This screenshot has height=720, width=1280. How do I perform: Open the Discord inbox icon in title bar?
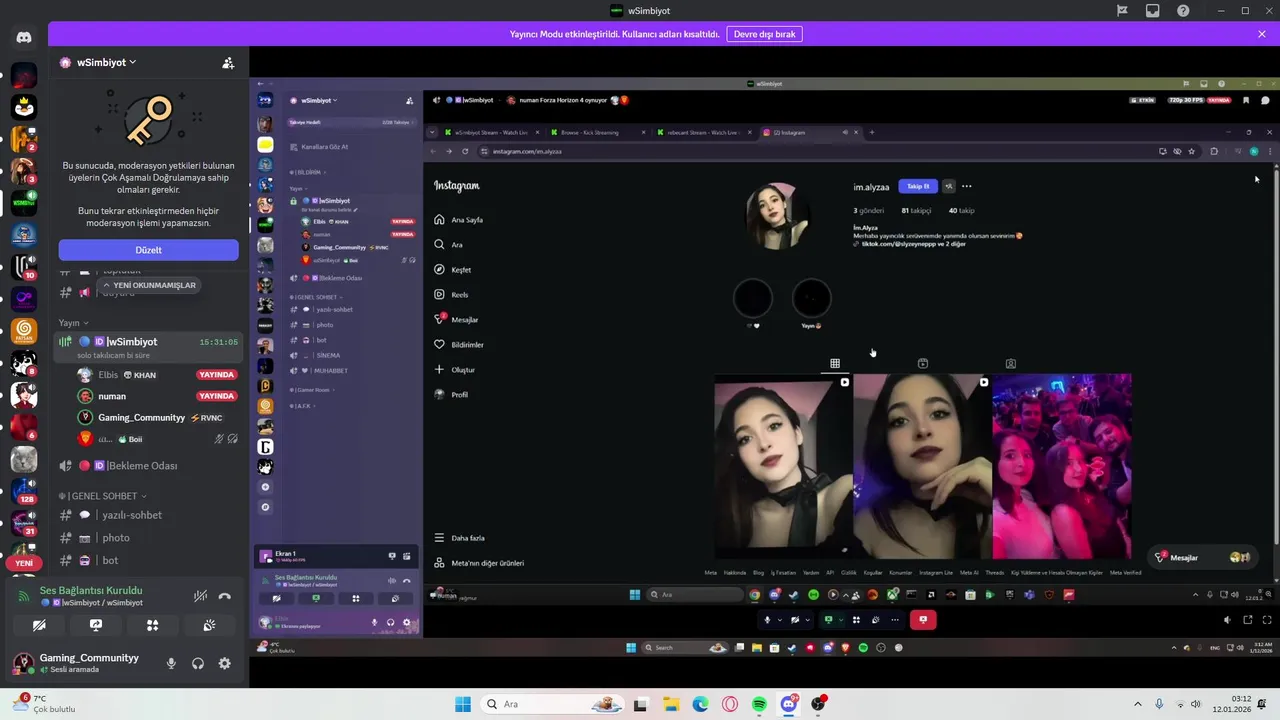coord(1153,11)
